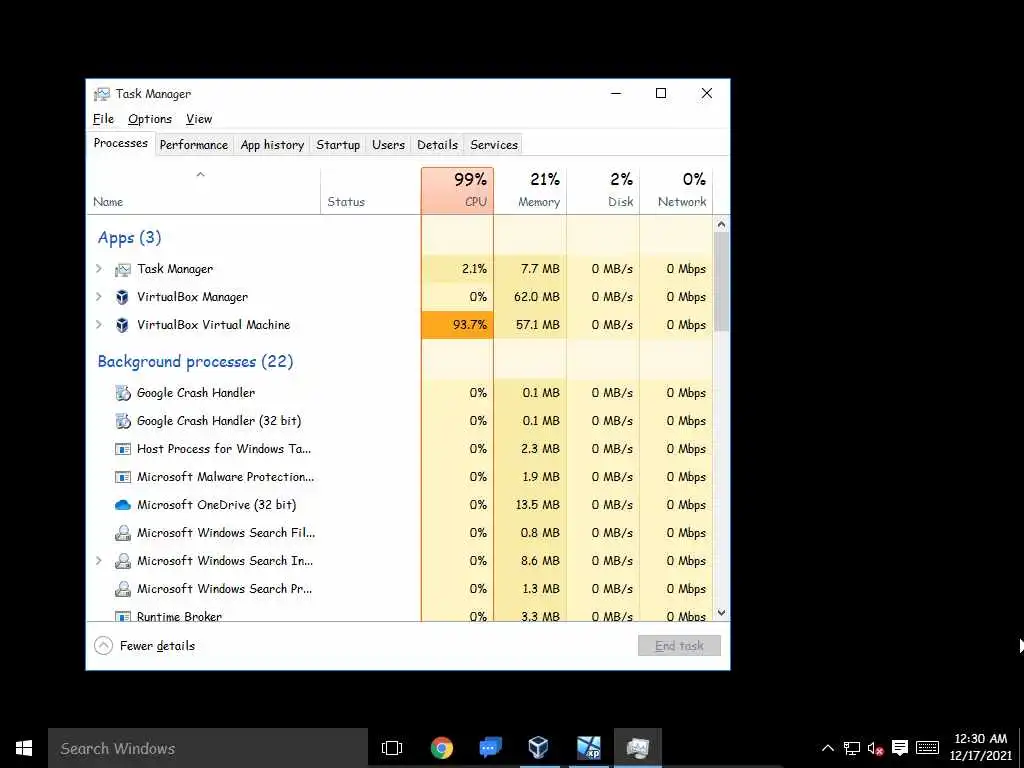Click Host Process for Windows Tasks icon

click(123, 449)
